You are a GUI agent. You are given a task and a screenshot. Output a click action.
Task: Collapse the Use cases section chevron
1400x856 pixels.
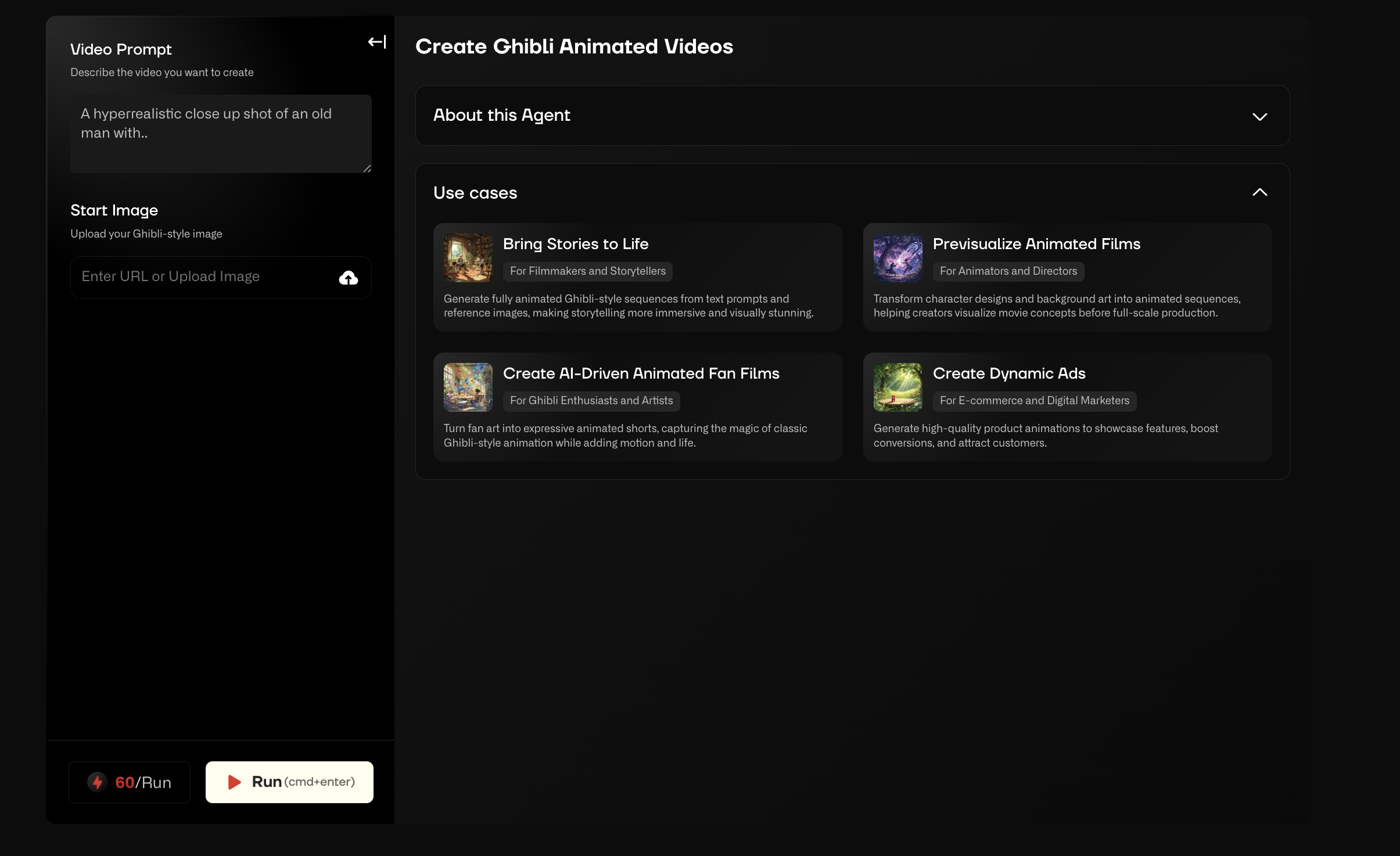pyautogui.click(x=1259, y=192)
